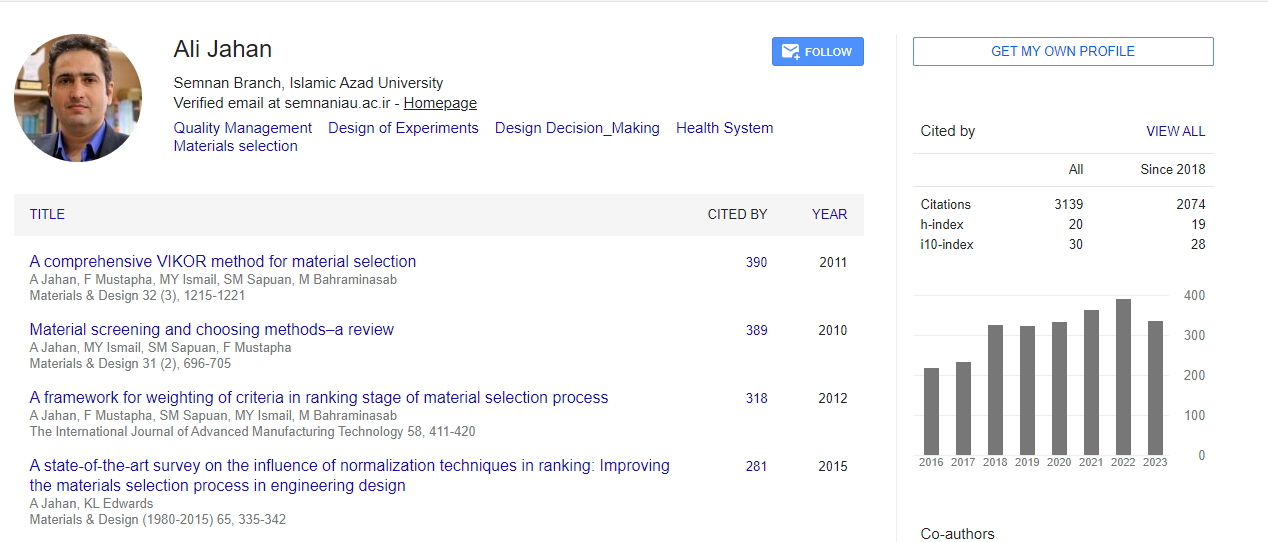Open Ali Jahan's profile photo
The image size is (1268, 542).
point(78,98)
